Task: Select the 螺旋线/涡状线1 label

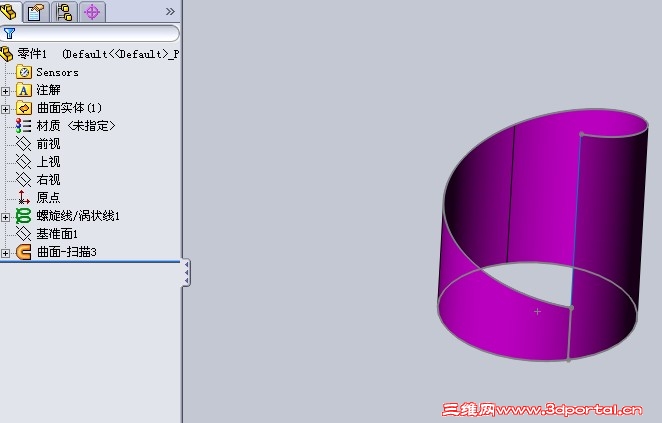Action: coord(78,216)
